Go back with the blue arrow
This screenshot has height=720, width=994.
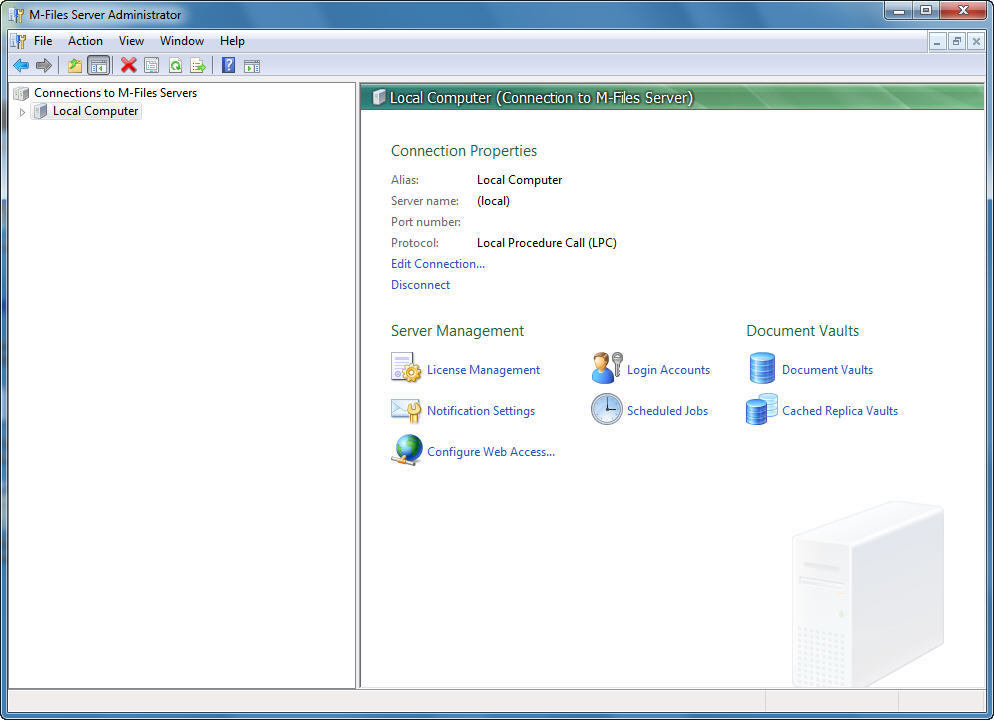(x=21, y=65)
